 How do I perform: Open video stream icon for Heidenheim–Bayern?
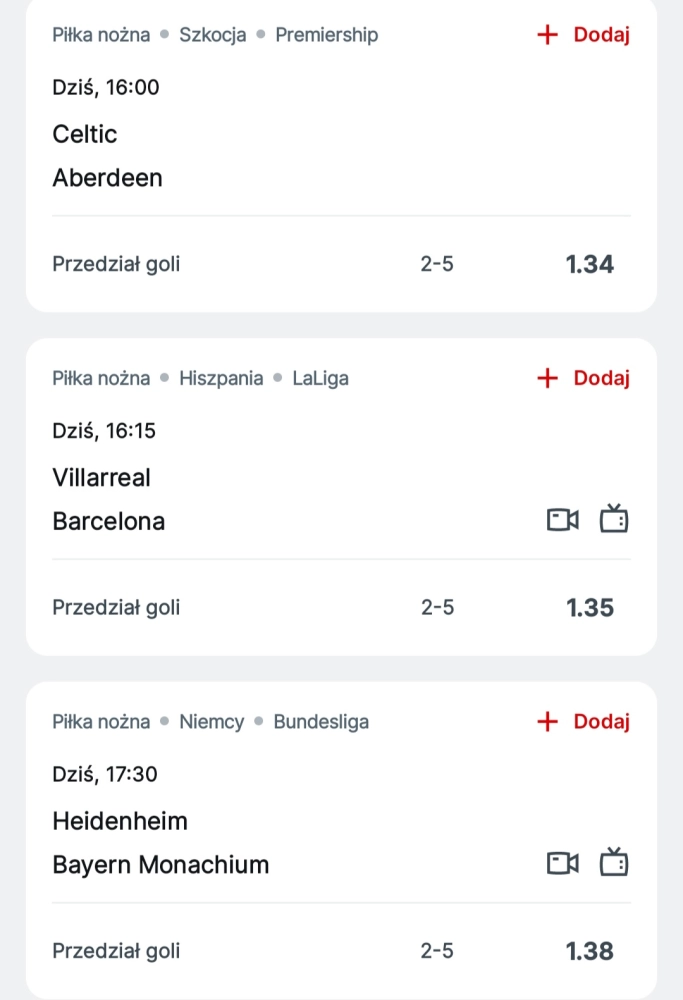coord(563,863)
